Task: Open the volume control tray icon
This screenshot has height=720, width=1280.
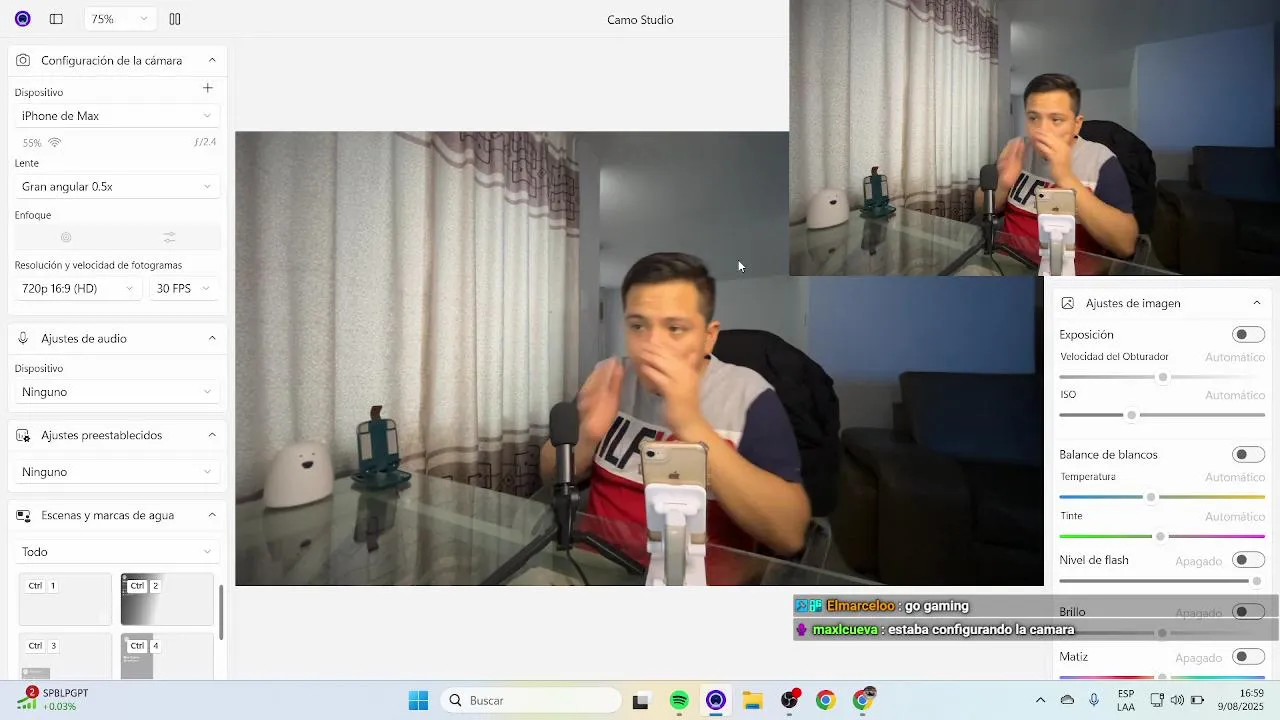Action: coord(1177,701)
